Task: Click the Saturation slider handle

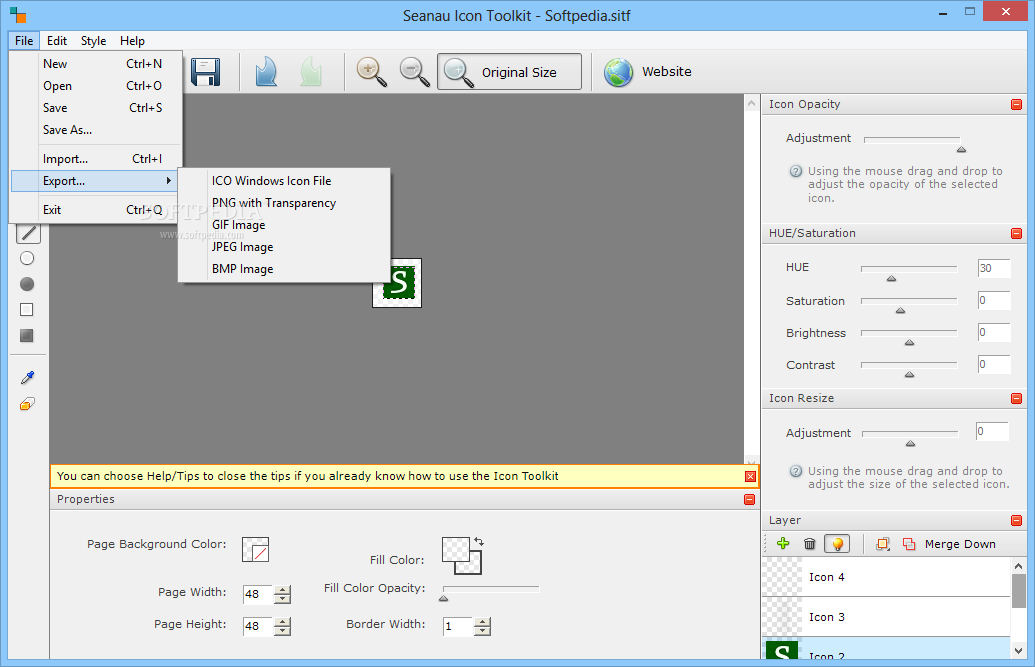Action: pyautogui.click(x=900, y=310)
